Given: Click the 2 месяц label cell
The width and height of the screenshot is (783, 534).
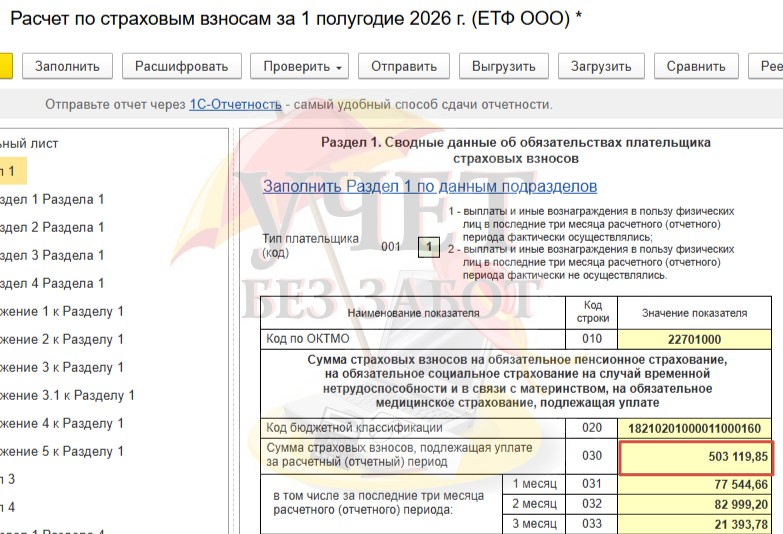Looking at the screenshot, I should [x=534, y=504].
